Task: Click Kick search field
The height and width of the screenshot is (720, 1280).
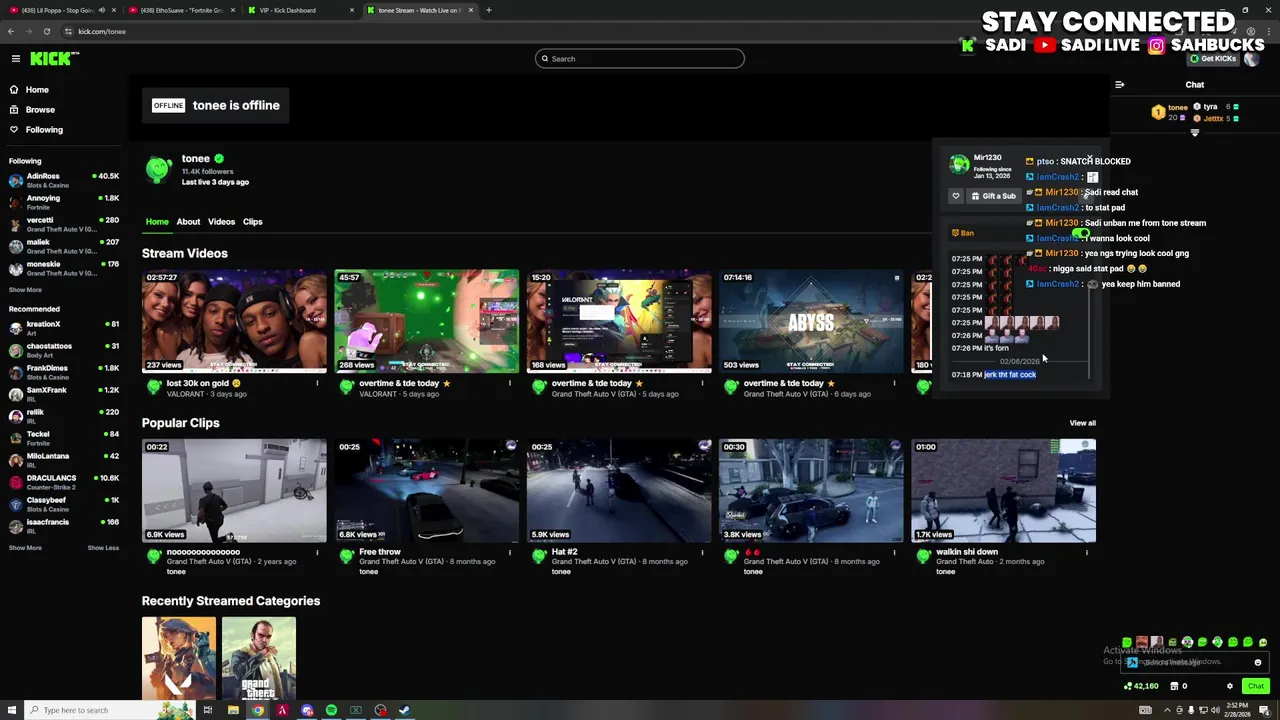Action: [640, 58]
